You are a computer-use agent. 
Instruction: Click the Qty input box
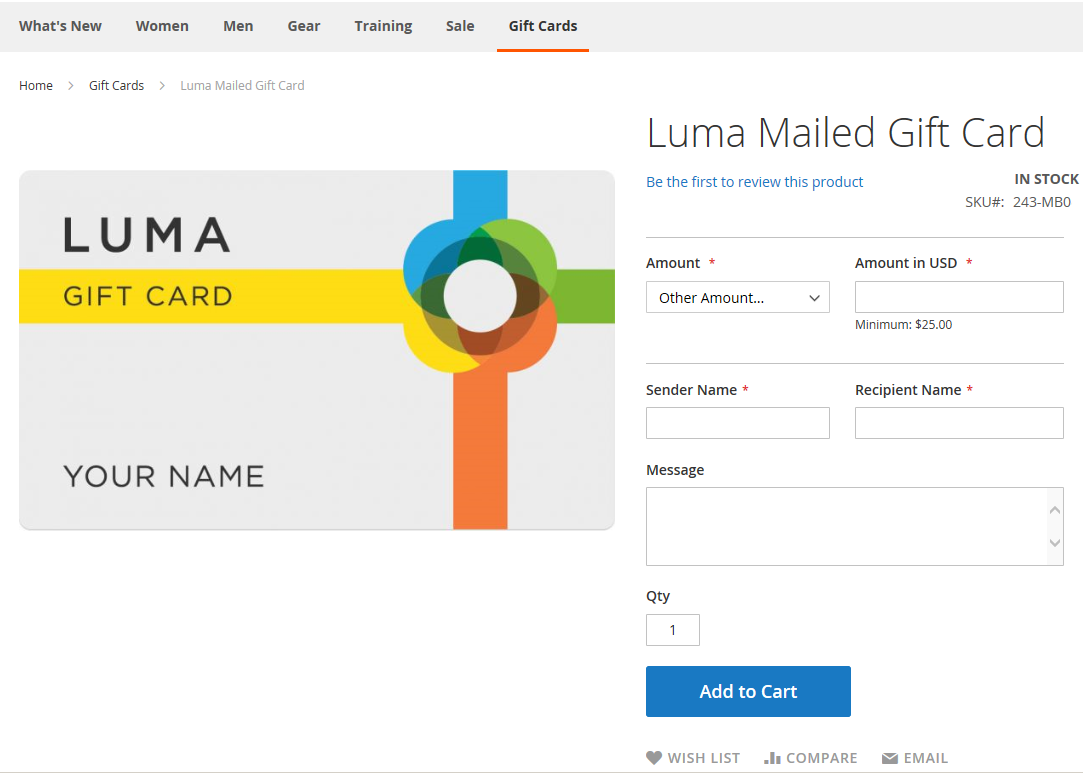click(x=673, y=630)
